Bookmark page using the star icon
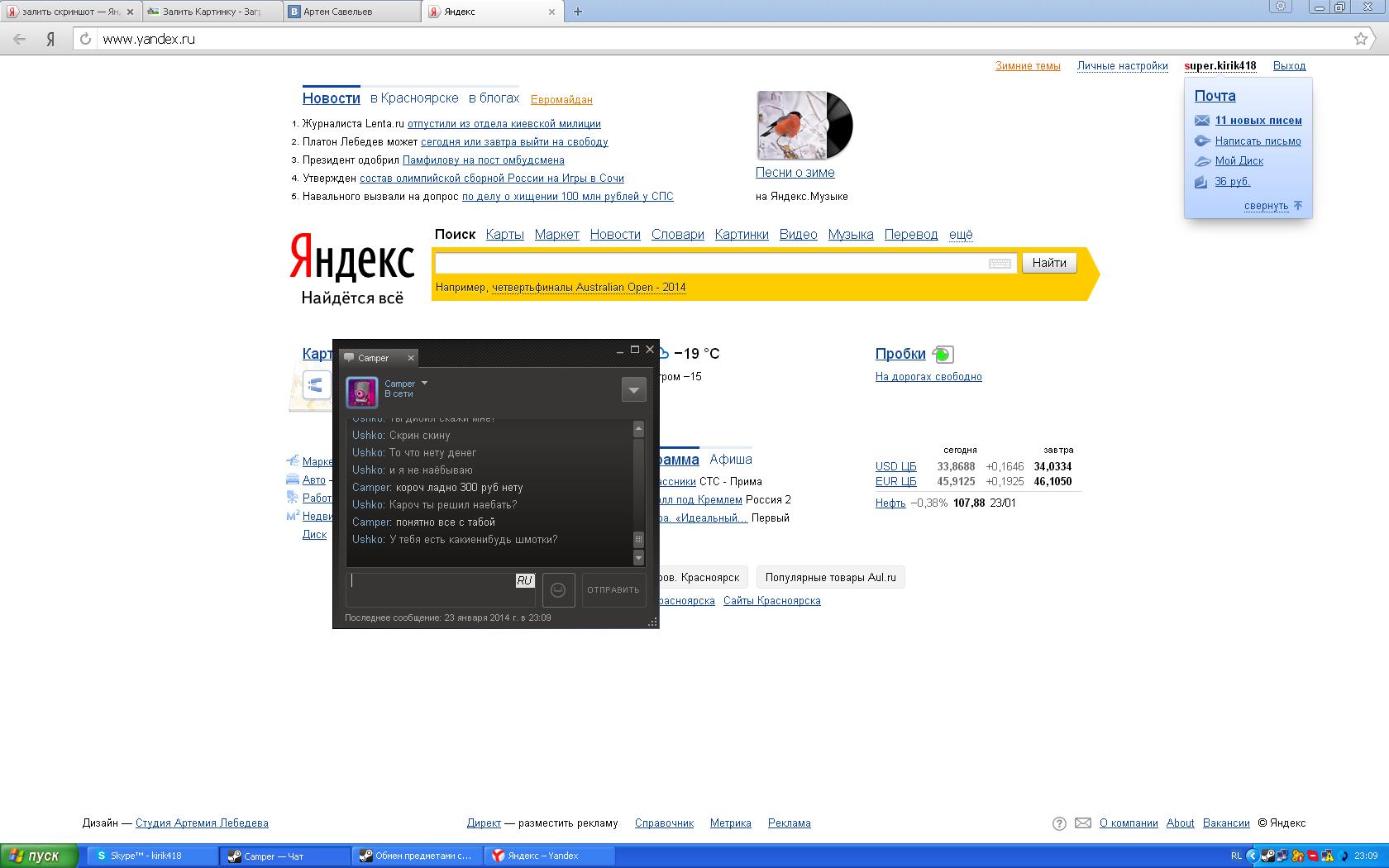The height and width of the screenshot is (868, 1389). pyautogui.click(x=1361, y=39)
